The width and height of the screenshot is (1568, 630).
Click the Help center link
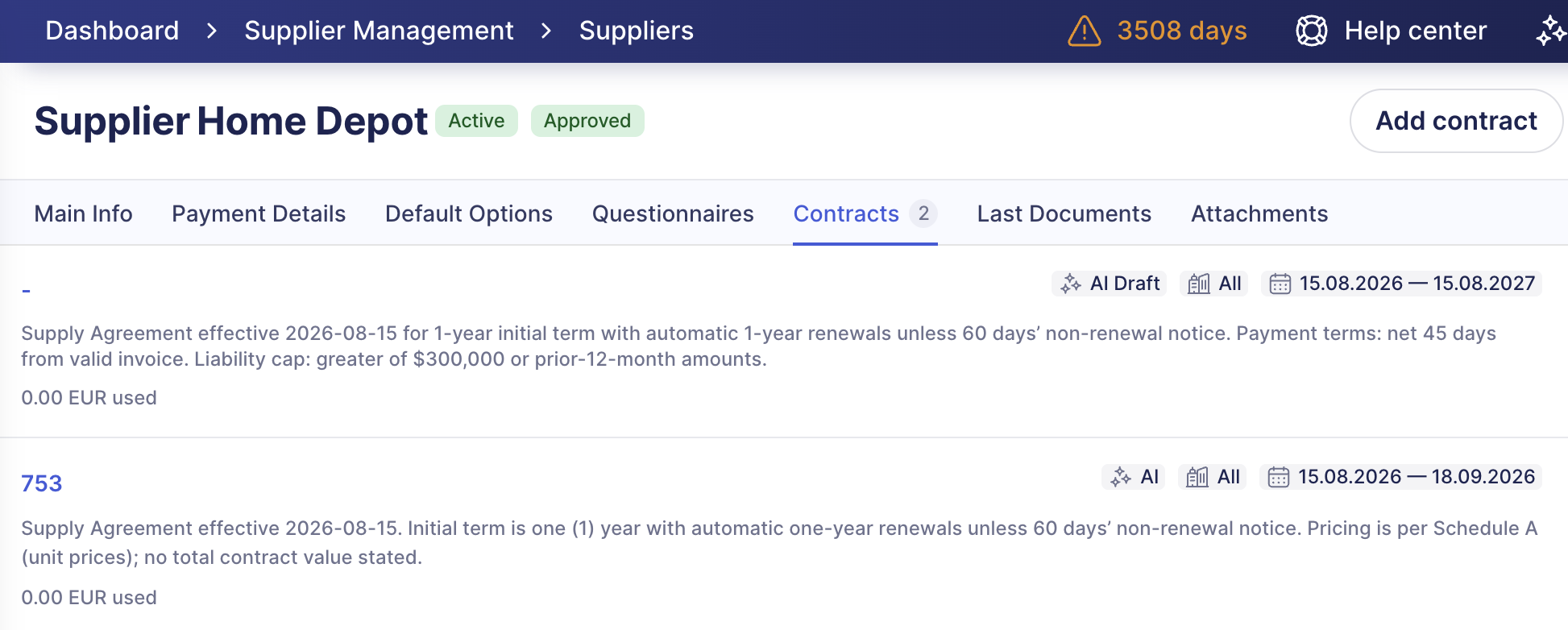pos(1416,31)
